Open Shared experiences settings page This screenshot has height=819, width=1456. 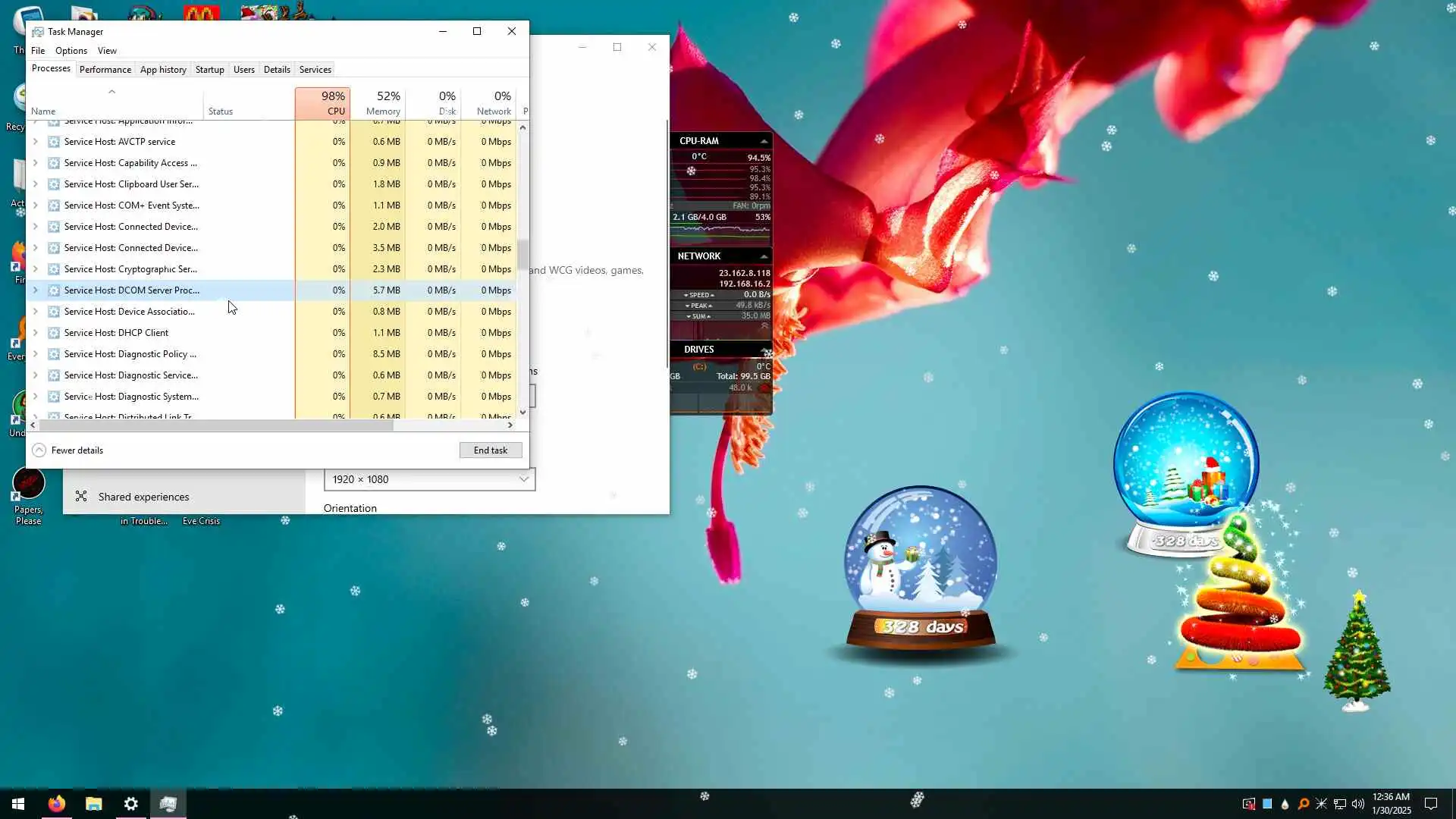(144, 497)
